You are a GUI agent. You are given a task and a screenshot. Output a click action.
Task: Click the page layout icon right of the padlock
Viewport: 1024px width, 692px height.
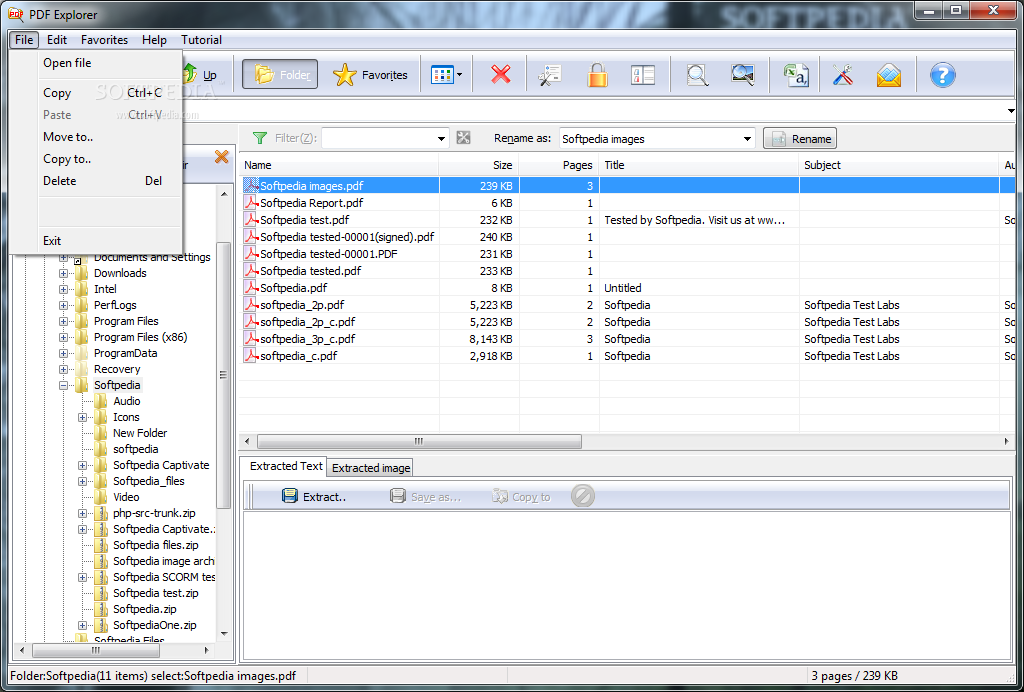[x=643, y=74]
